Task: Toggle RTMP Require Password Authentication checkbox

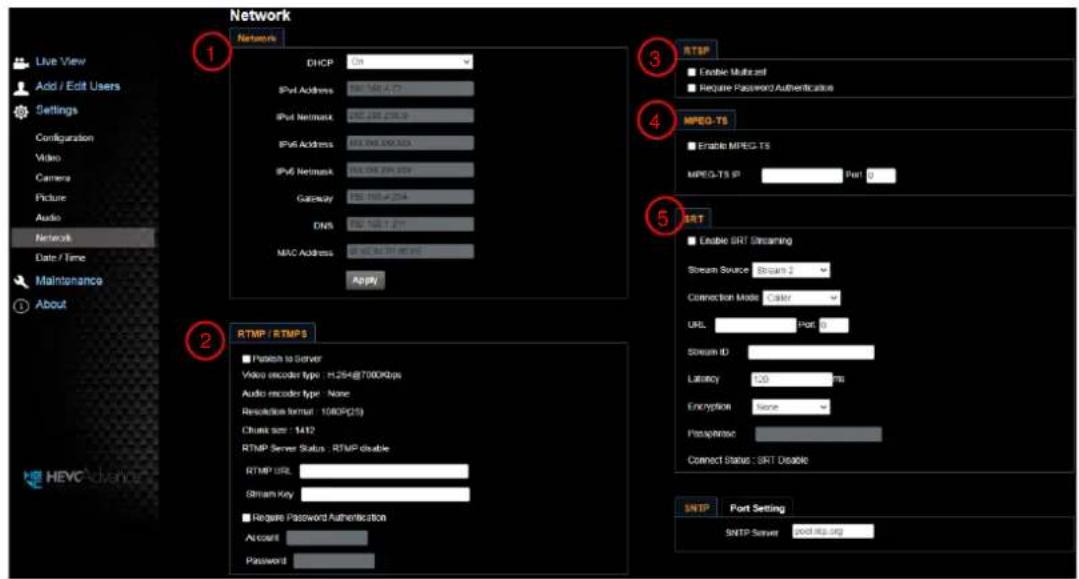Action: click(x=246, y=518)
